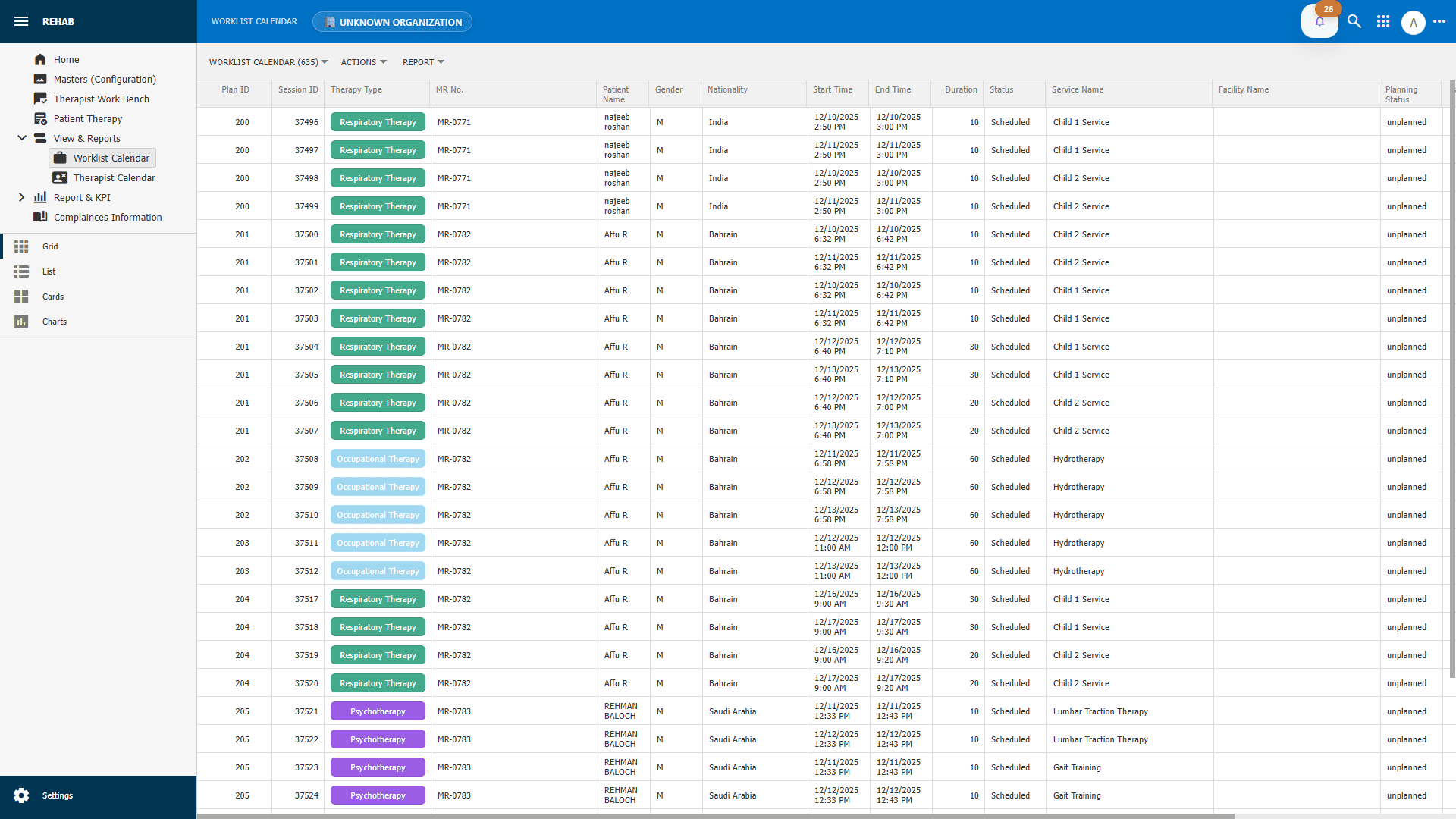Open Complainces Information page
Viewport: 1456px width, 819px height.
(x=108, y=217)
